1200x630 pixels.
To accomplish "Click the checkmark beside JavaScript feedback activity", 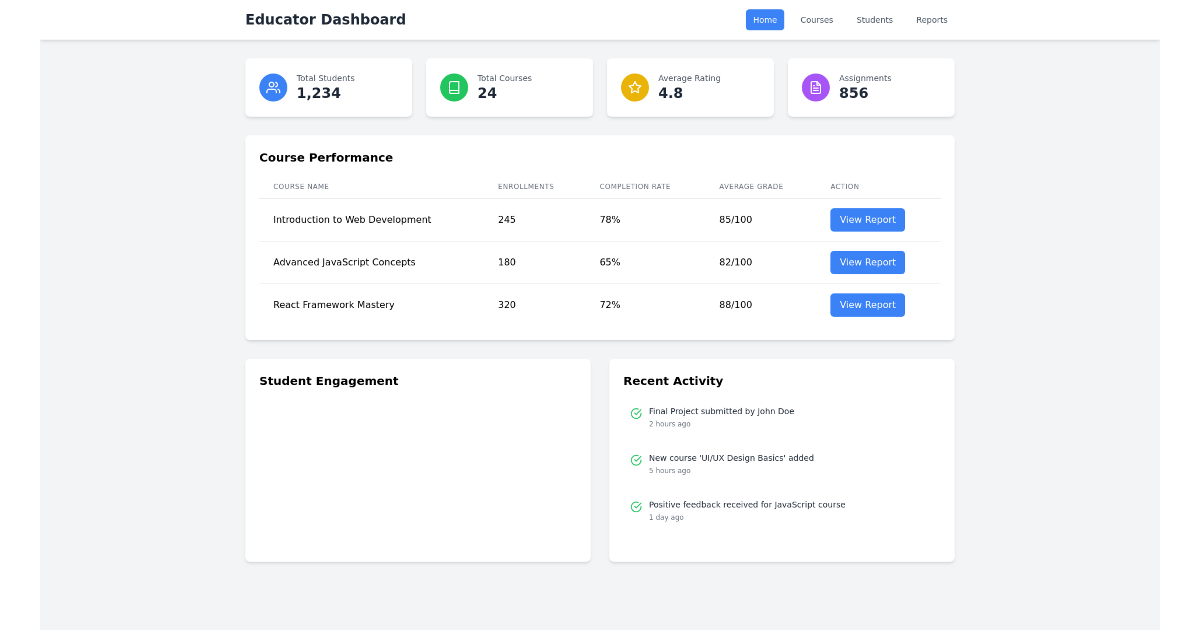I will tap(635, 507).
